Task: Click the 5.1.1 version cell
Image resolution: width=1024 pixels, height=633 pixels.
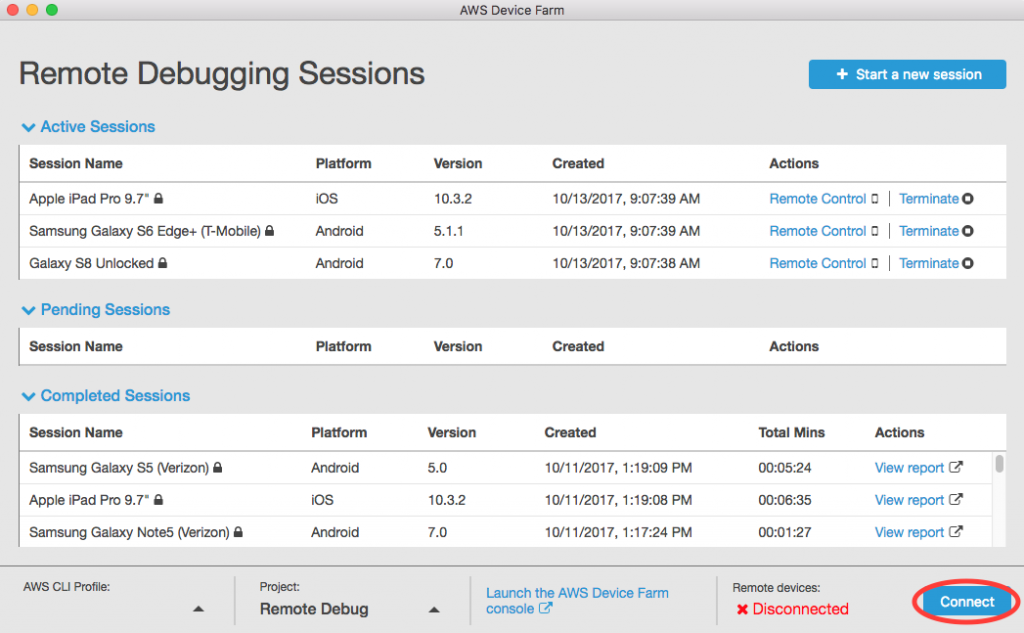Action: [449, 231]
